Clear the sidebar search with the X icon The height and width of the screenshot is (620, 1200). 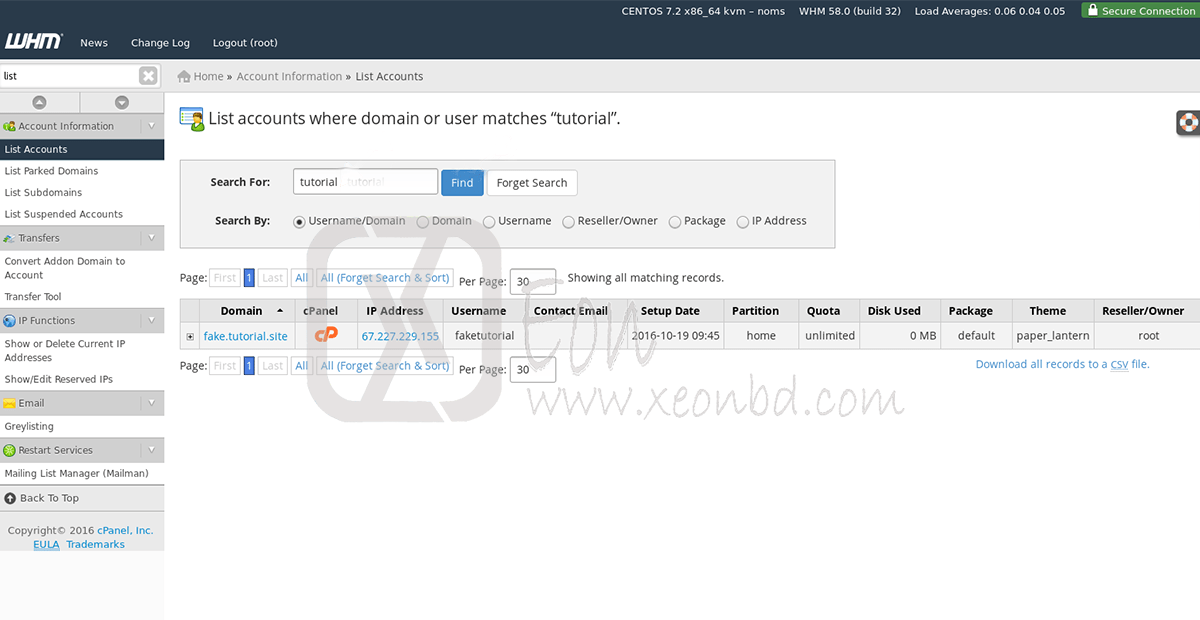tap(148, 75)
